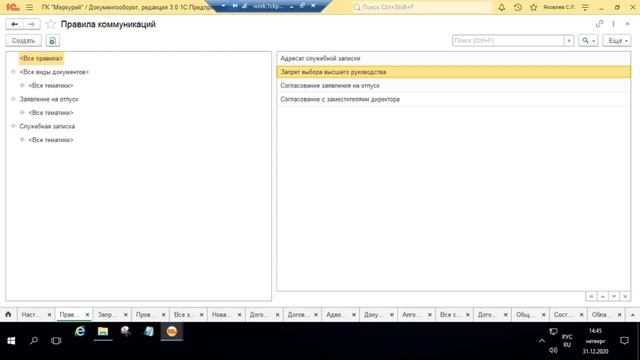The width and height of the screenshot is (640, 360).
Task: Select <Все правила> in the tree
Action: pyautogui.click(x=41, y=58)
